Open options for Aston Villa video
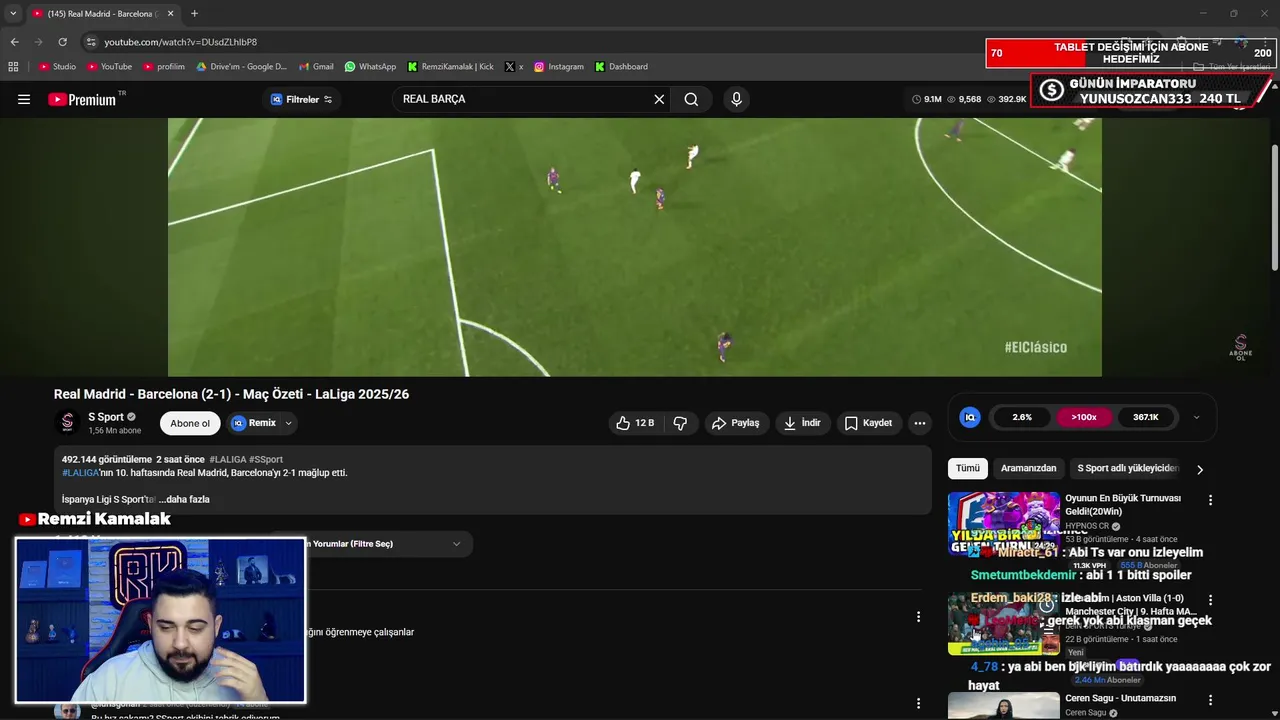 [x=1210, y=600]
